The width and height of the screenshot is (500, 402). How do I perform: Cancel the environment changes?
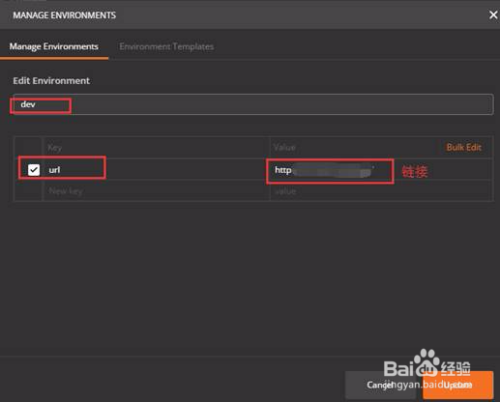point(380,385)
